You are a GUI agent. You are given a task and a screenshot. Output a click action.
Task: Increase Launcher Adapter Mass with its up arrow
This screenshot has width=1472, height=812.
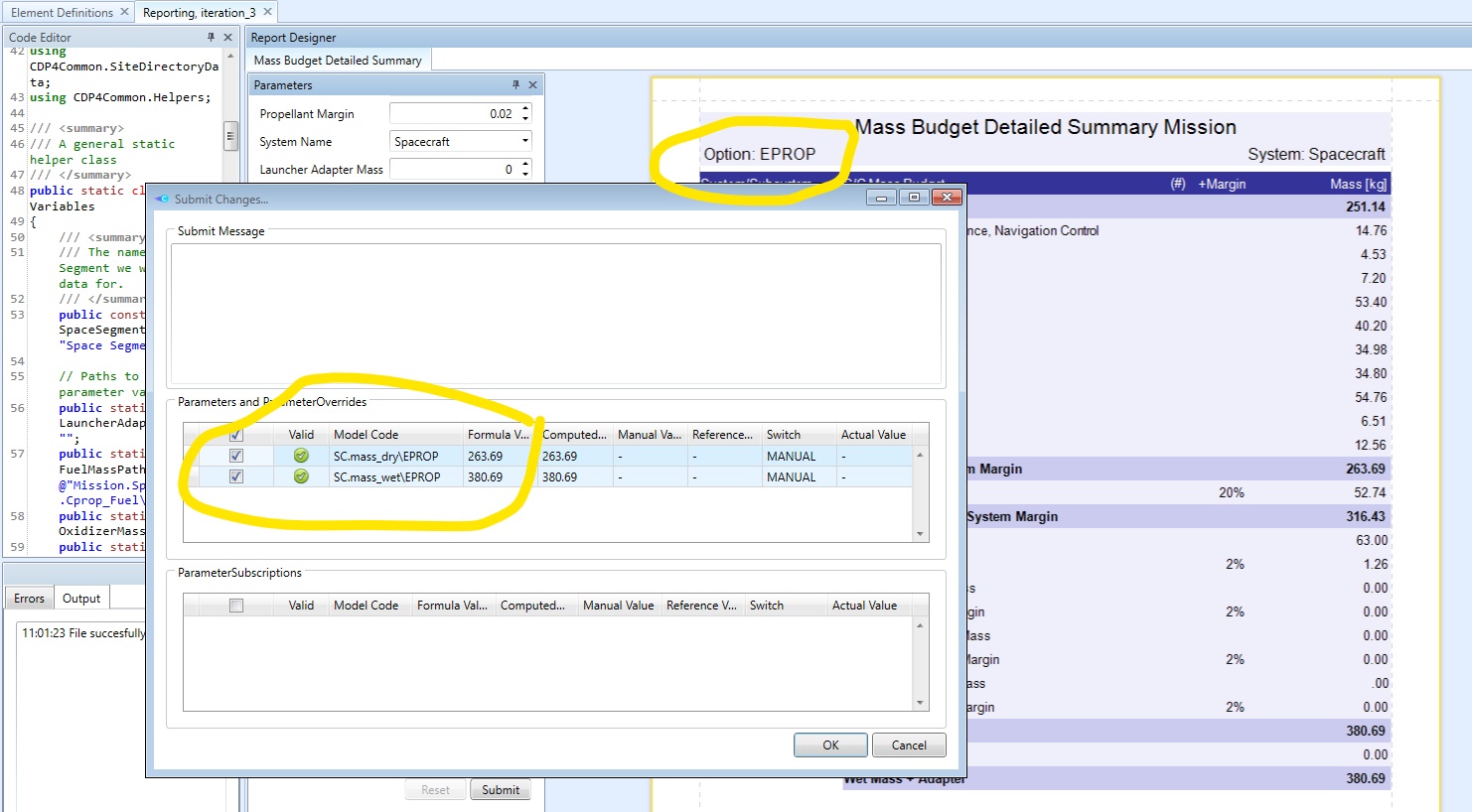point(525,164)
